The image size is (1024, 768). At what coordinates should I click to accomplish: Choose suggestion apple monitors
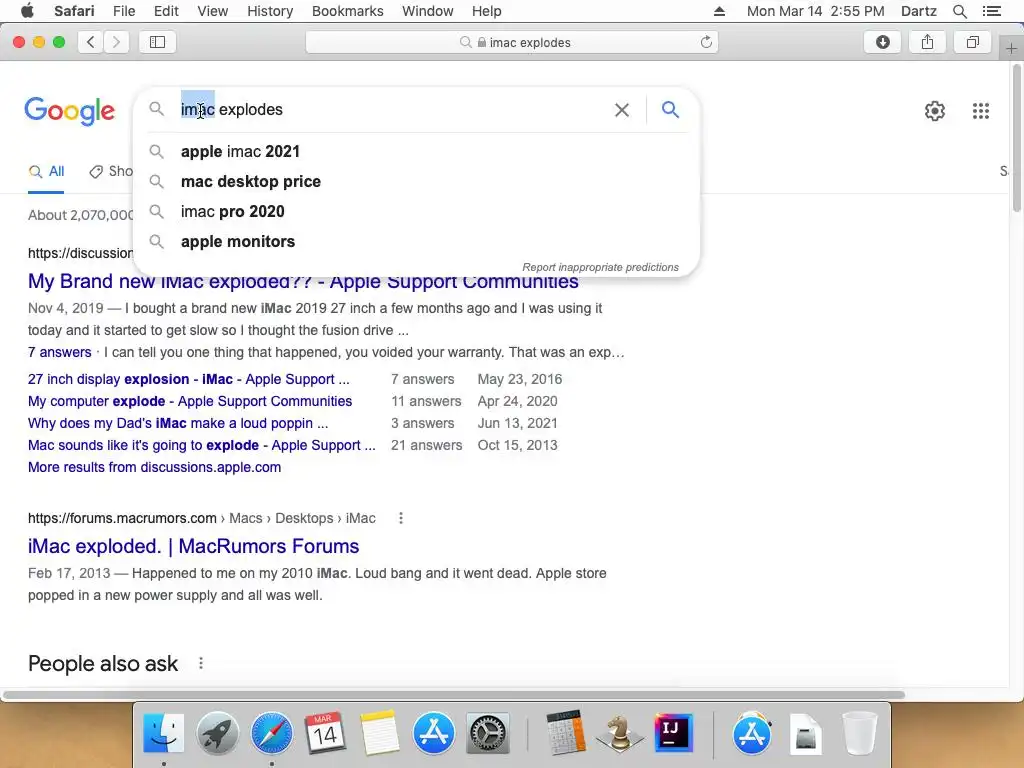click(x=417, y=242)
